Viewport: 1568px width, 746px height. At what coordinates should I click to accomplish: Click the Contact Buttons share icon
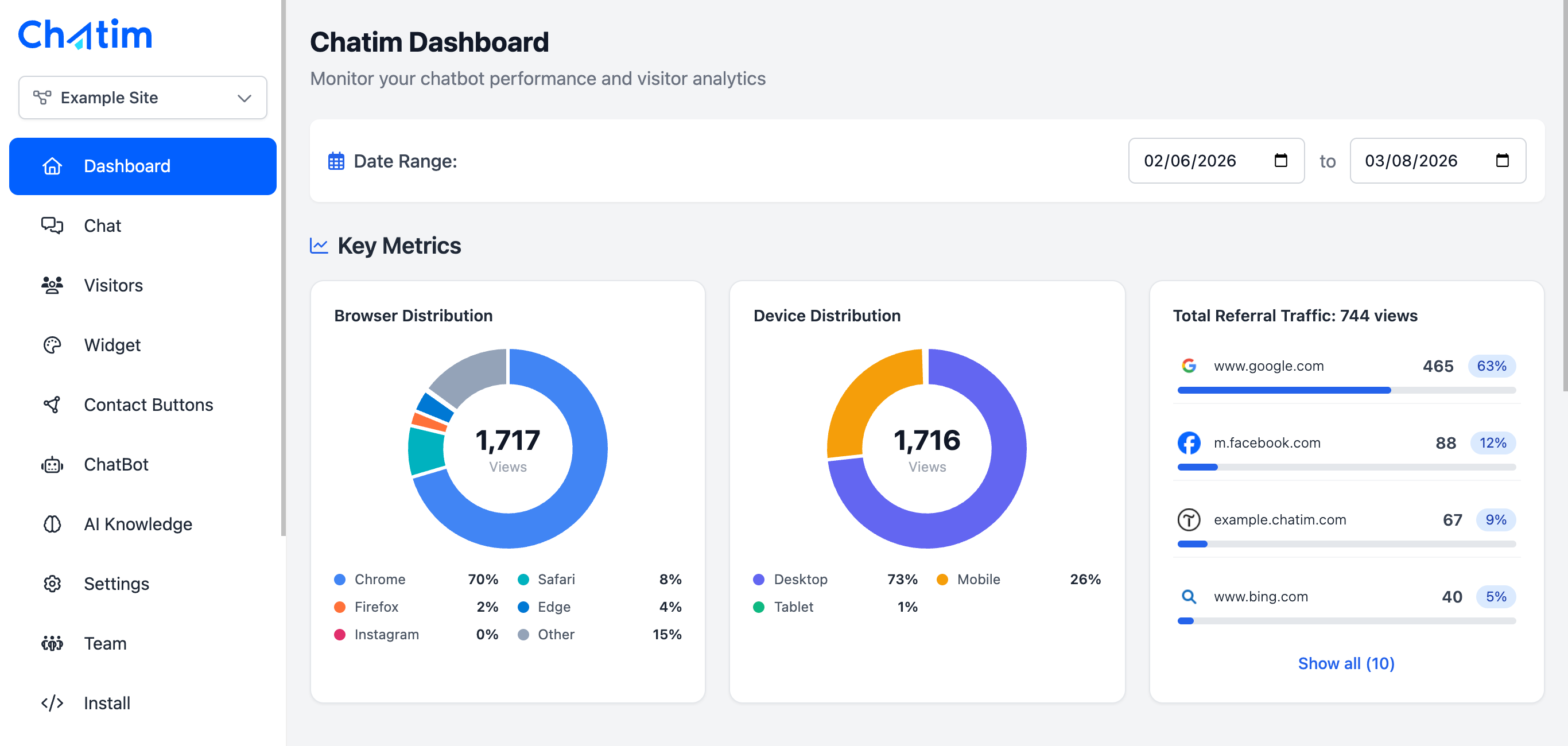pyautogui.click(x=52, y=405)
